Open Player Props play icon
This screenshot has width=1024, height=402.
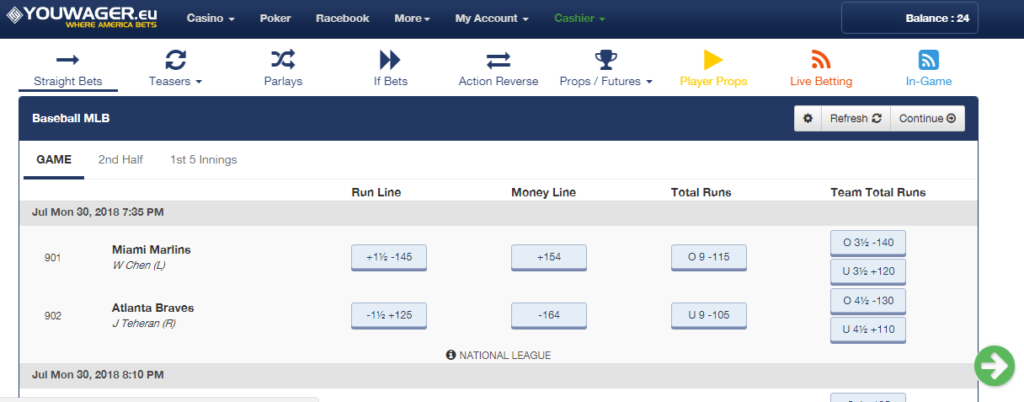click(x=712, y=59)
